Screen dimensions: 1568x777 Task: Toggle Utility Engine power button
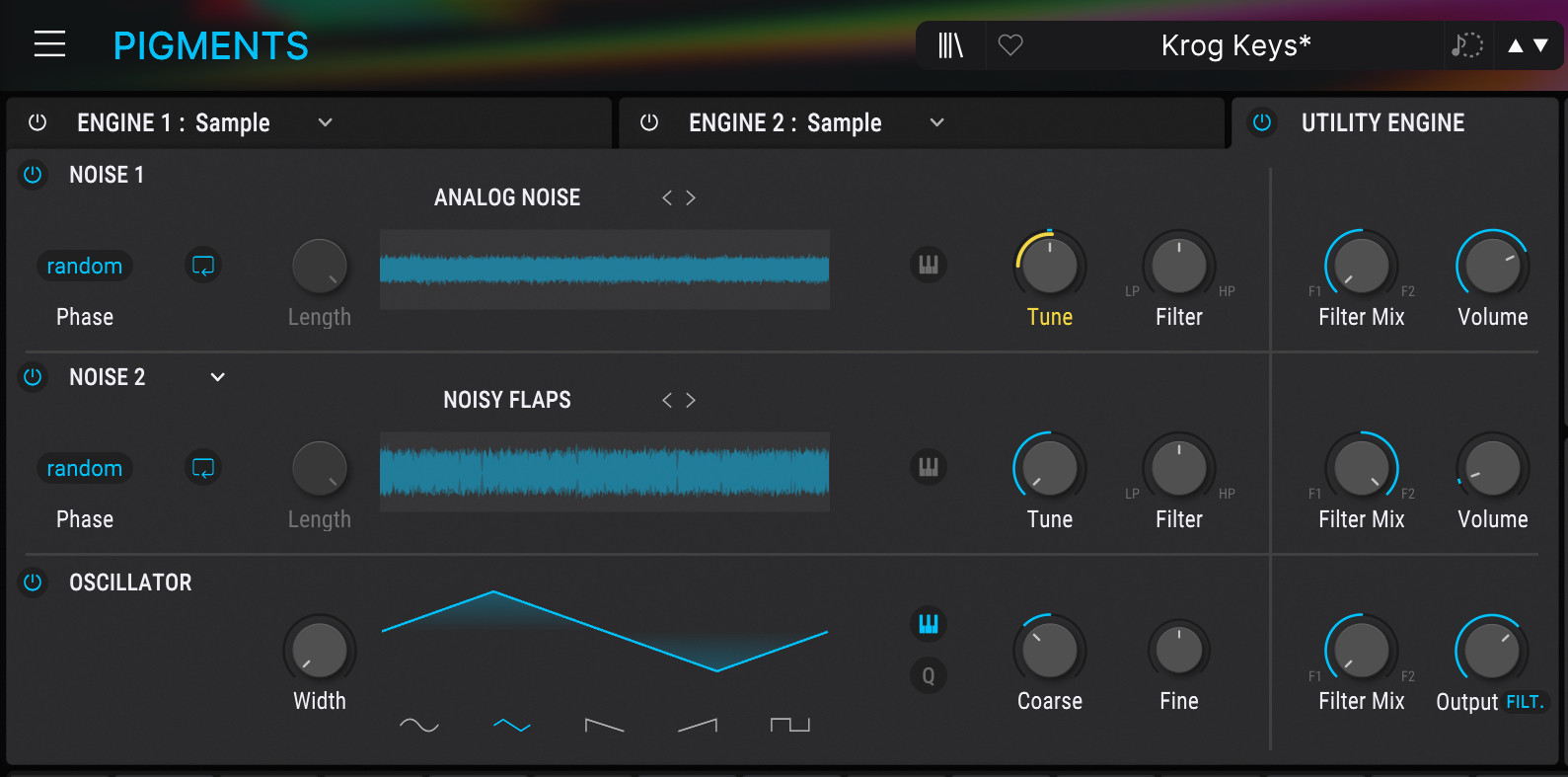point(1262,122)
